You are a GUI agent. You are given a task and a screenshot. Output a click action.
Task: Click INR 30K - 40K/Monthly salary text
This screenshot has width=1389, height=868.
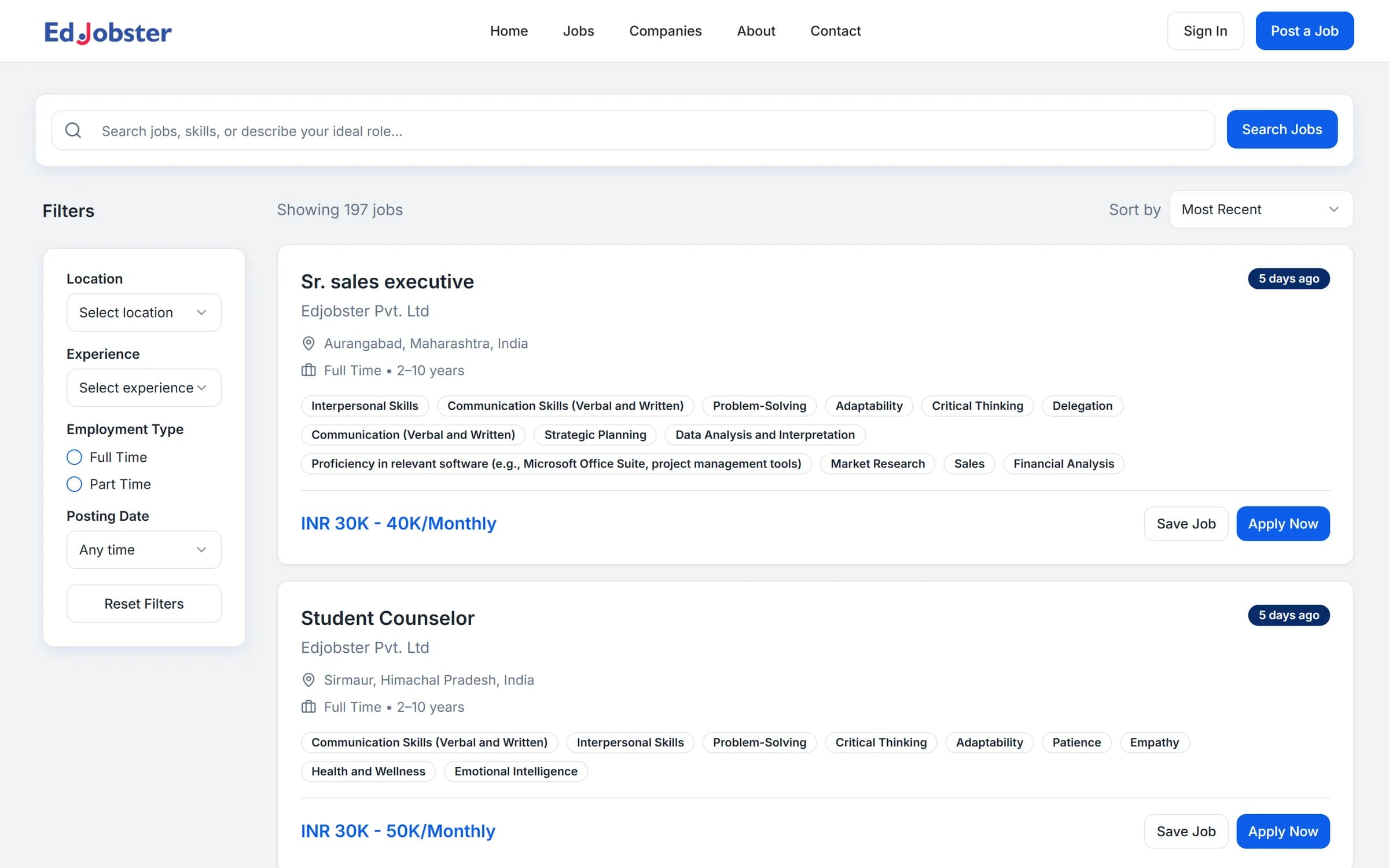click(399, 524)
